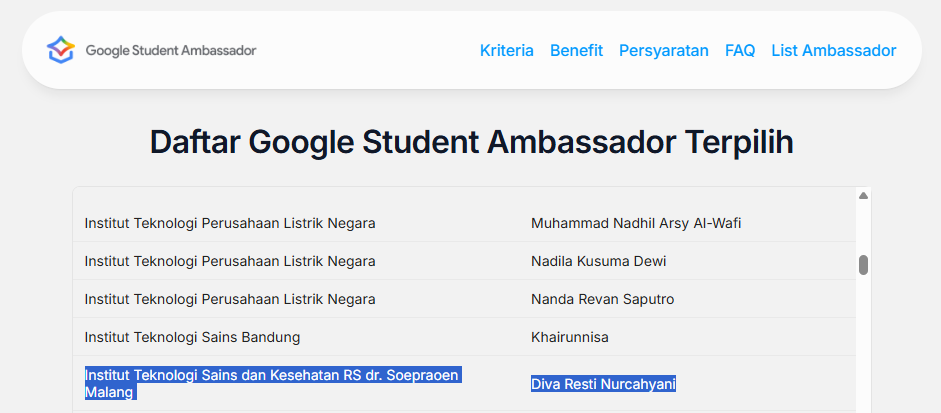The width and height of the screenshot is (941, 413).
Task: Open the List Ambassador link
Action: [x=833, y=50]
